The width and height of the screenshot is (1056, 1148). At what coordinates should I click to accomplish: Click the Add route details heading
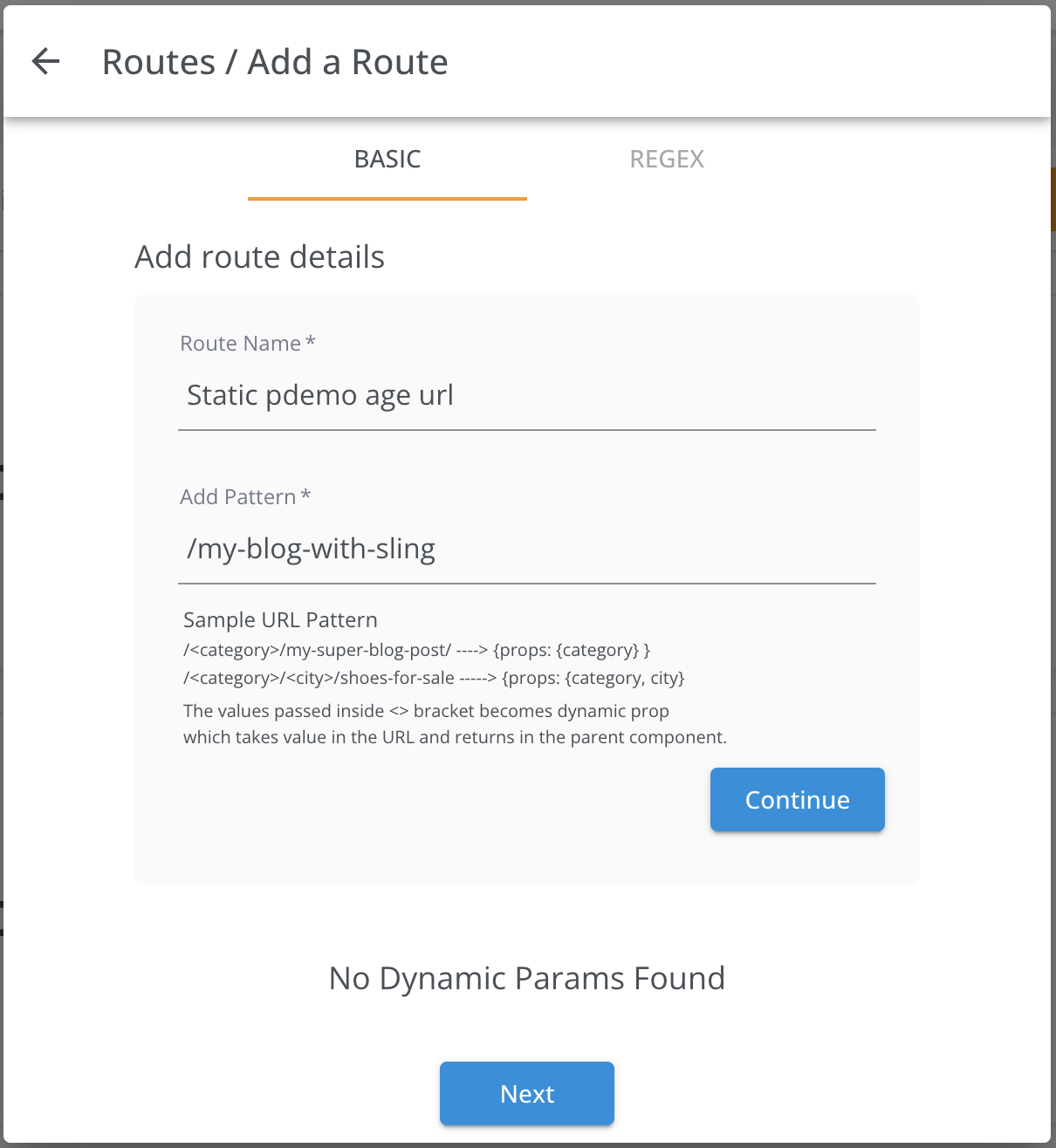coord(259,257)
